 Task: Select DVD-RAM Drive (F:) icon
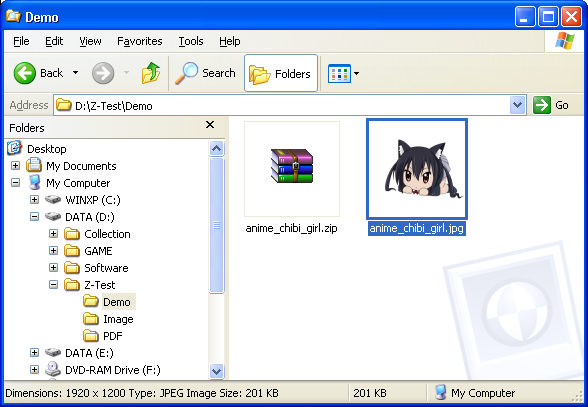point(53,369)
